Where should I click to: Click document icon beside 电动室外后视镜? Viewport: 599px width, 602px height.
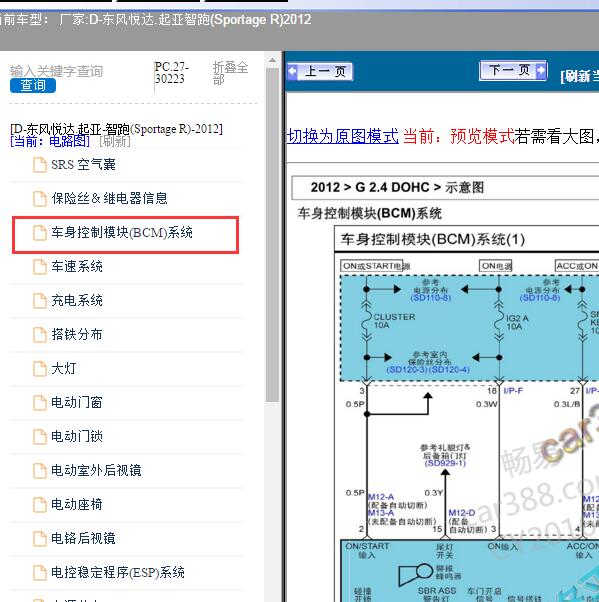(x=40, y=471)
